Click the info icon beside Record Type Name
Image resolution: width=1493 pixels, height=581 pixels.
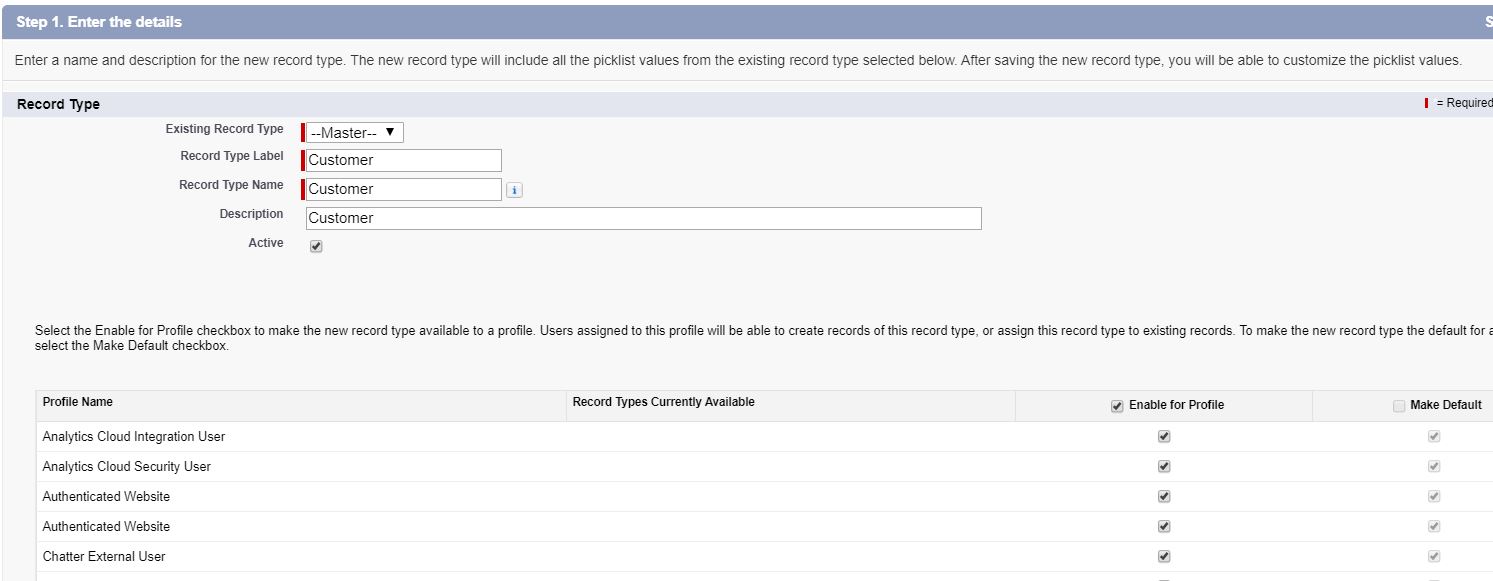(x=514, y=189)
